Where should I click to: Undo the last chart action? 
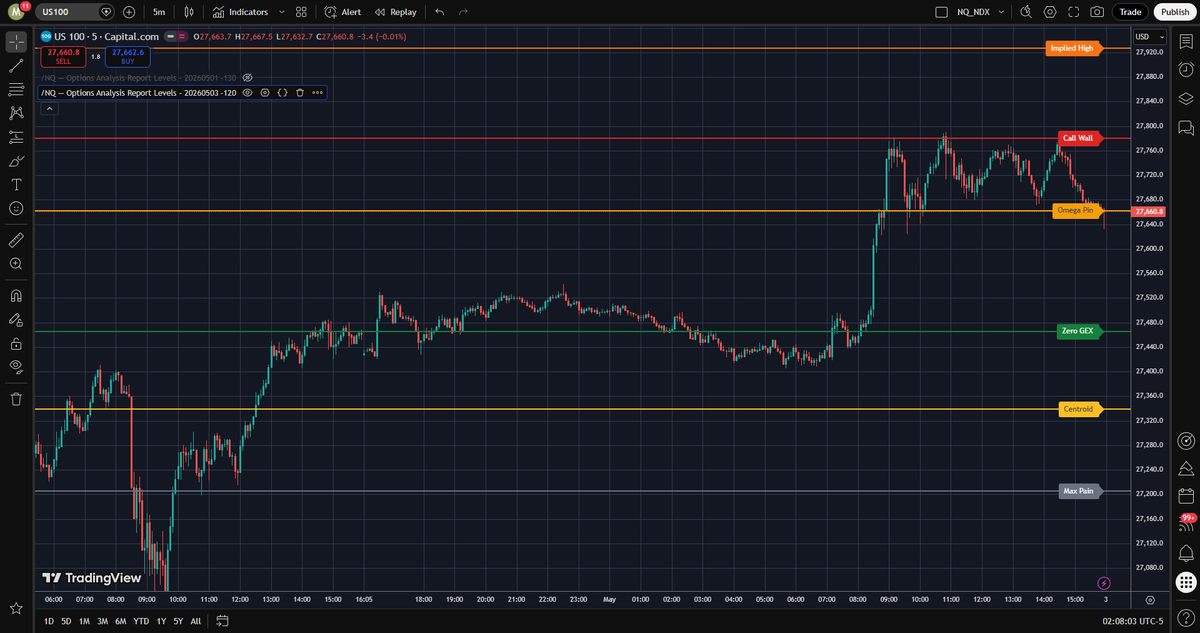[439, 12]
